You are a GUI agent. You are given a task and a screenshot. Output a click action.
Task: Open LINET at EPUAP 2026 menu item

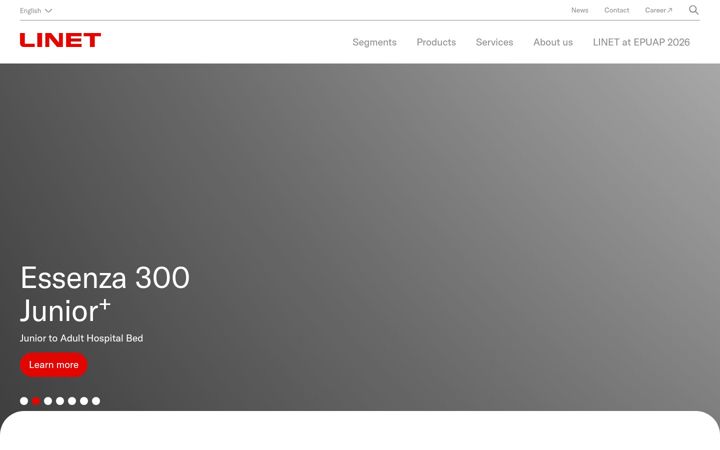(641, 42)
